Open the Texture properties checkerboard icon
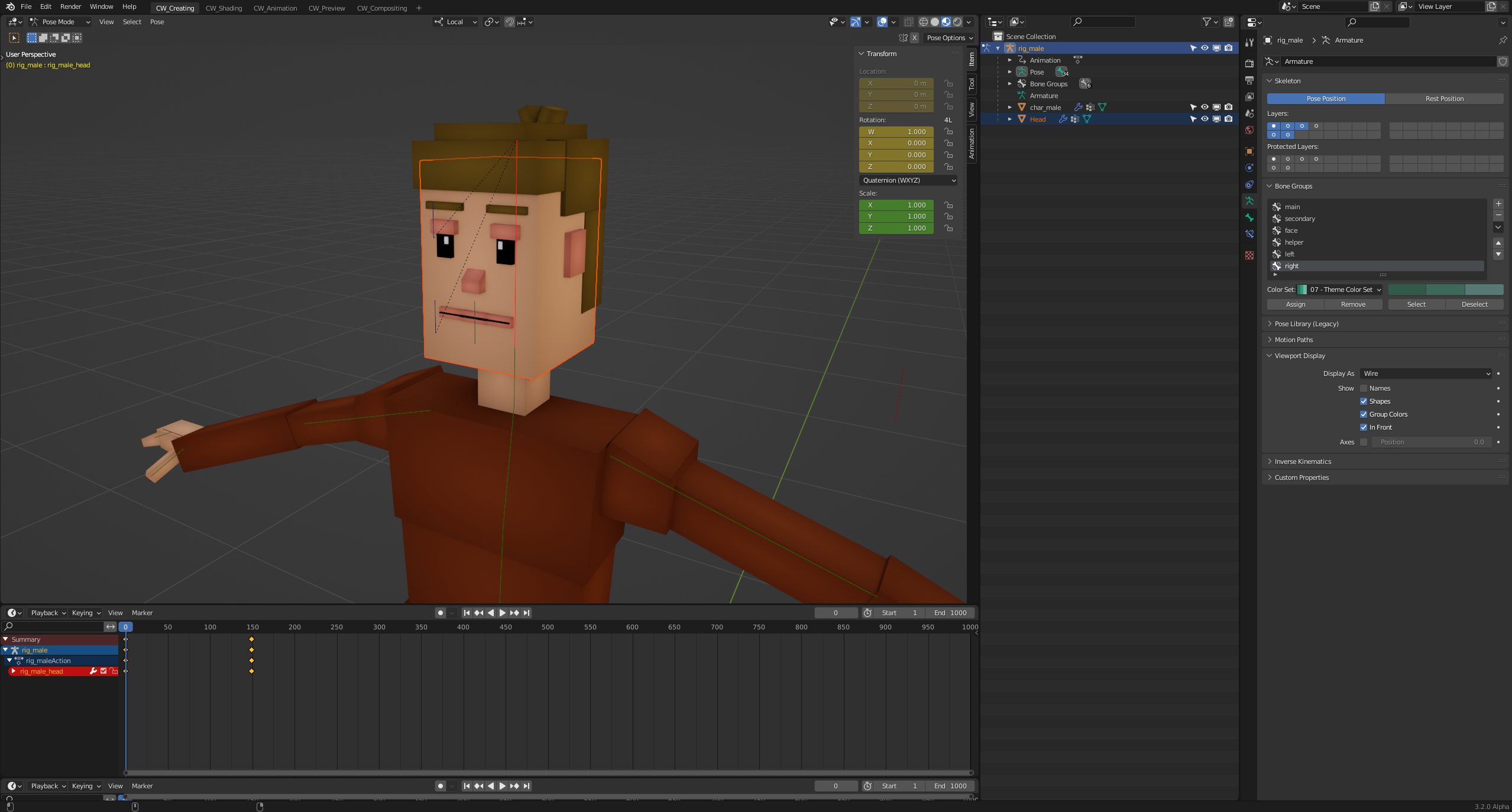This screenshot has width=1512, height=812. pos(1249,255)
